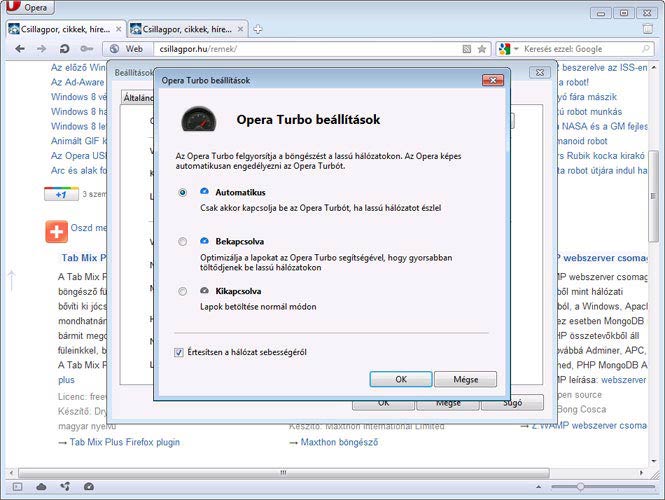The image size is (665, 500).
Task: Click the Opera Turbo status bar icon
Action: (89, 487)
